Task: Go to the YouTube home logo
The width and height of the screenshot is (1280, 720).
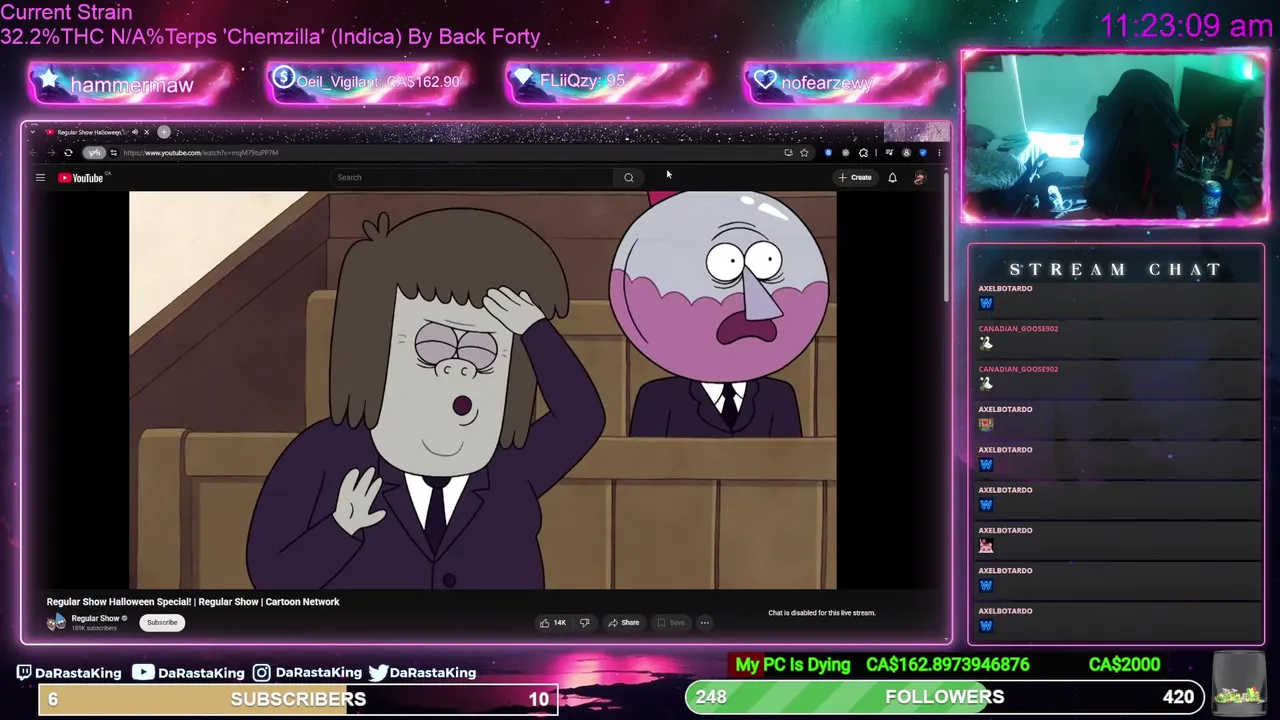Action: tap(81, 178)
